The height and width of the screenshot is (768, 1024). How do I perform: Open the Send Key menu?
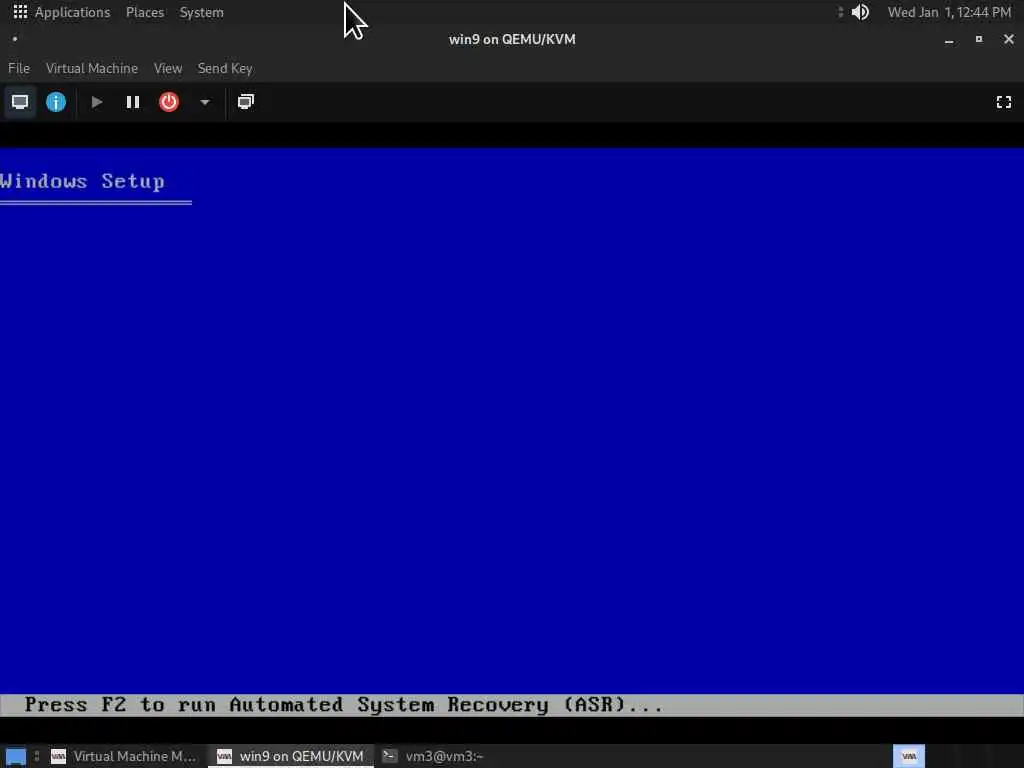[x=225, y=68]
